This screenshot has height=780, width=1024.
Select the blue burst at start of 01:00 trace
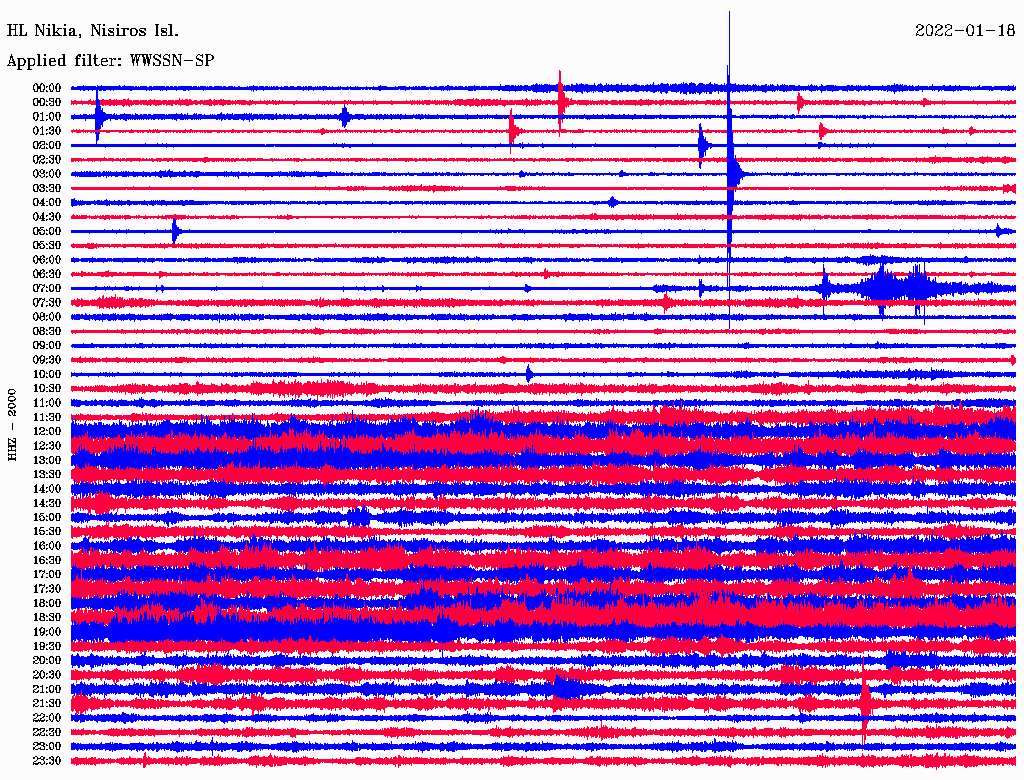coord(98,117)
